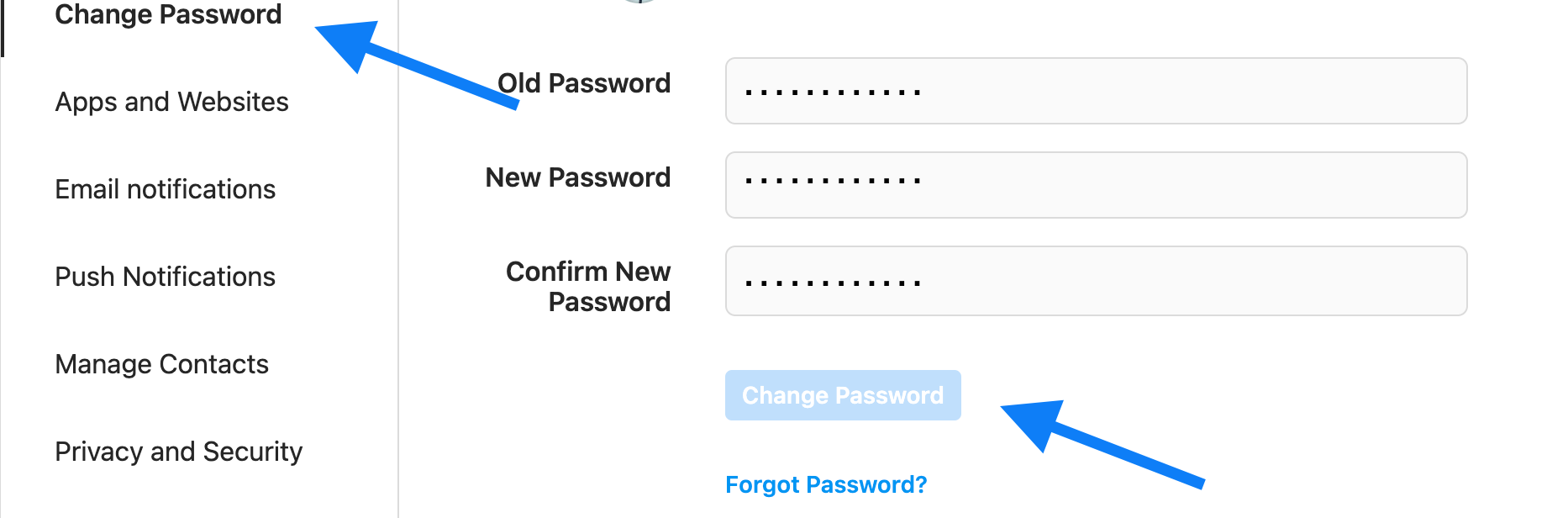Click the New Password field label
This screenshot has height=518, width=1568.
point(576,177)
